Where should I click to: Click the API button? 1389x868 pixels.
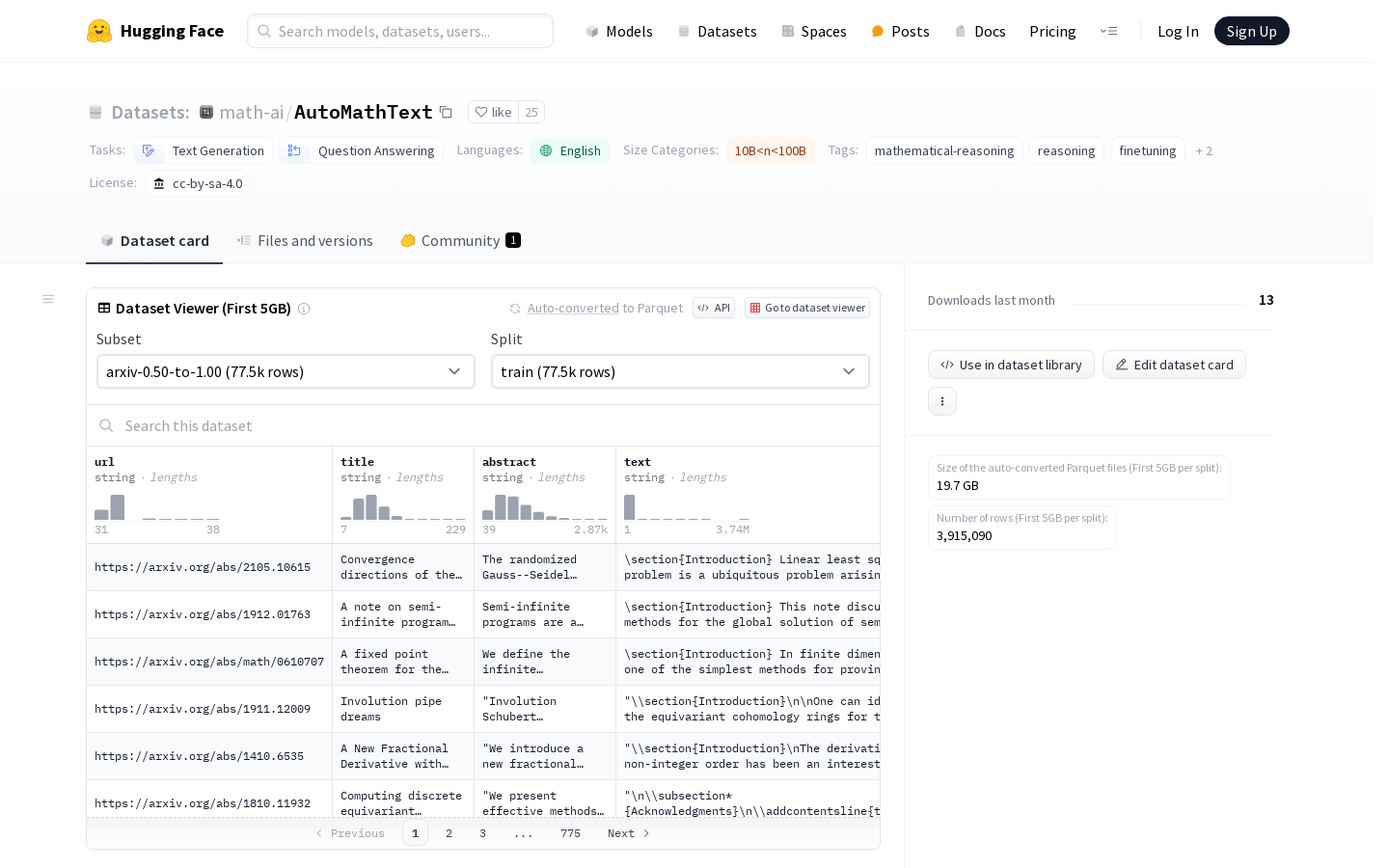(x=714, y=308)
